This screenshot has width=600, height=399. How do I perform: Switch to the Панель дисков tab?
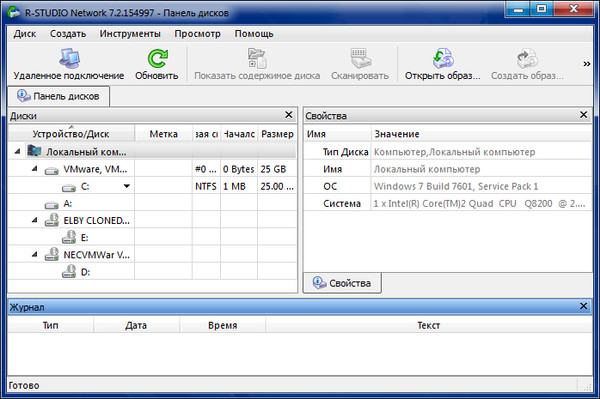tap(59, 96)
